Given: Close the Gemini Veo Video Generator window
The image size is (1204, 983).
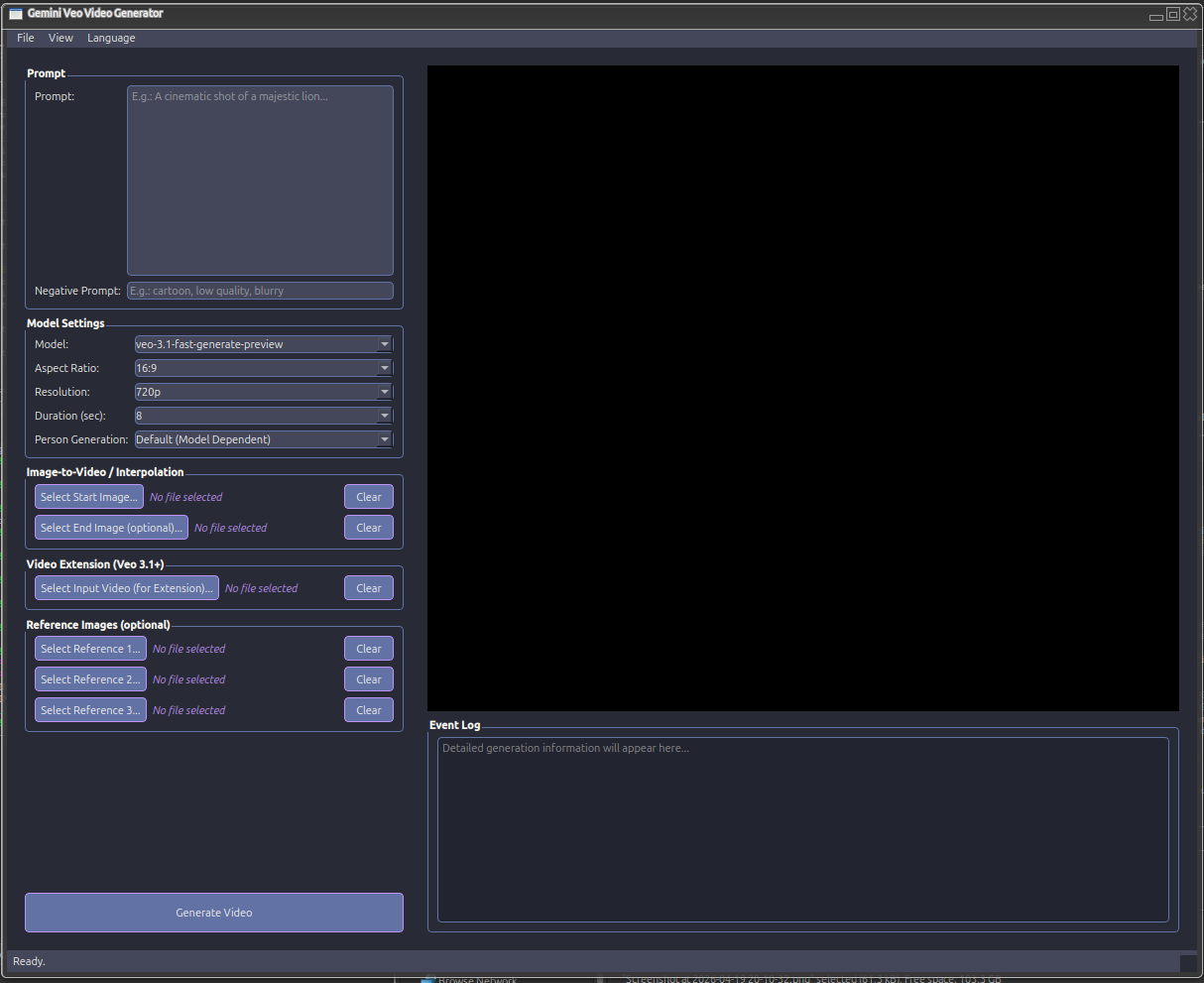Looking at the screenshot, I should 1190,14.
